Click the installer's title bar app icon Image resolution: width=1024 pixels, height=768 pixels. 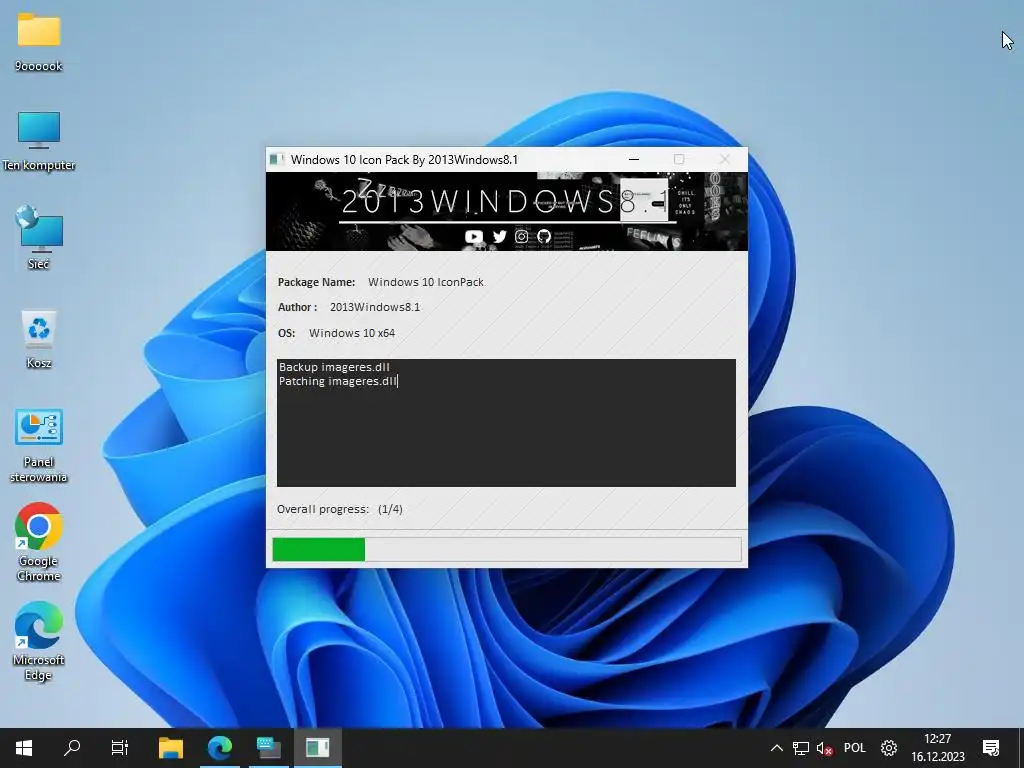click(277, 159)
